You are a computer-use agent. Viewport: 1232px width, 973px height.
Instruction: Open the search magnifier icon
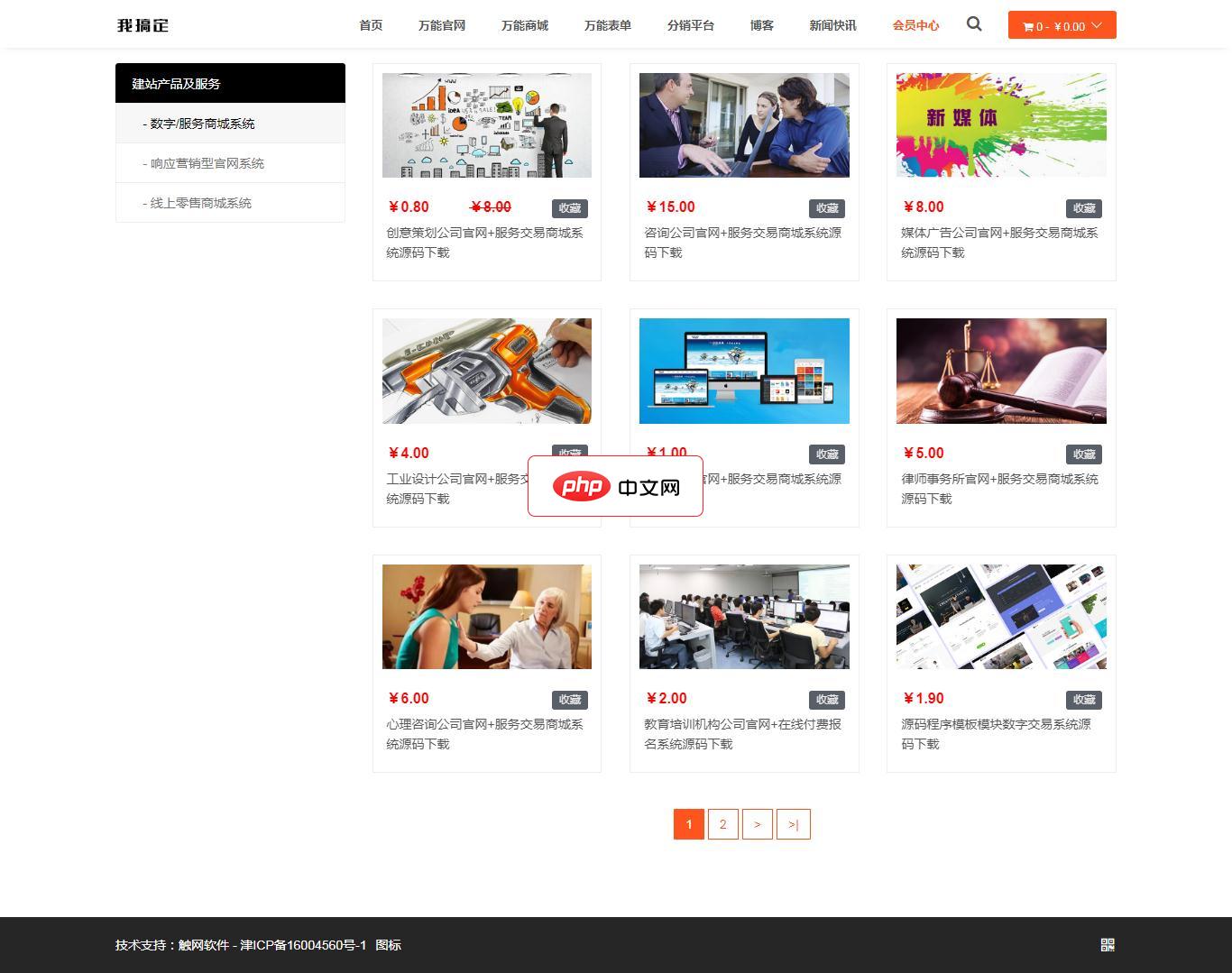point(973,24)
